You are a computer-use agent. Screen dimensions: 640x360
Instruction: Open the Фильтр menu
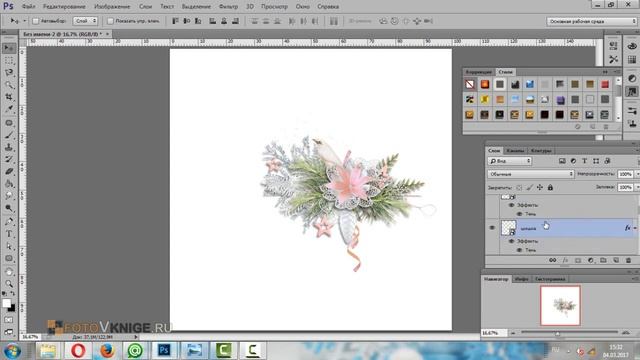pos(228,7)
